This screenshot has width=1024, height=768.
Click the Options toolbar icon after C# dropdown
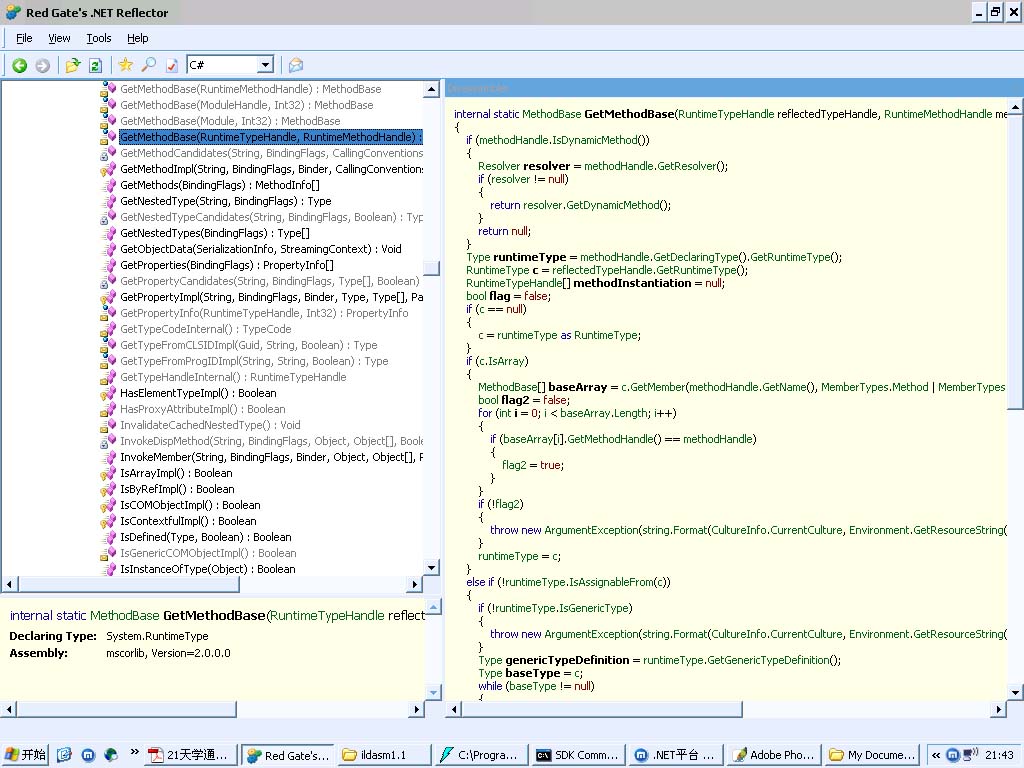pos(296,65)
